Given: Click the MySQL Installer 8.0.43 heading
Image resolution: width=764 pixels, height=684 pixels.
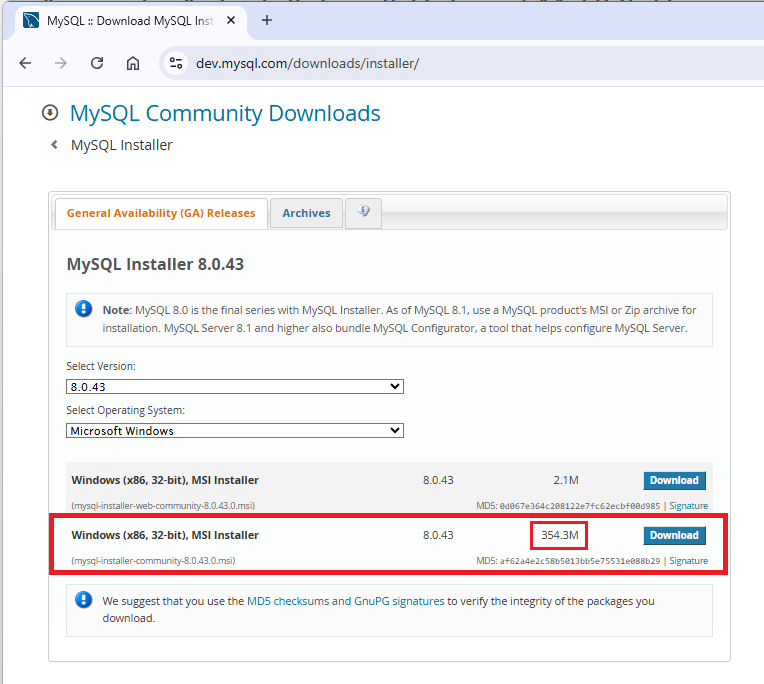Looking at the screenshot, I should 155,264.
